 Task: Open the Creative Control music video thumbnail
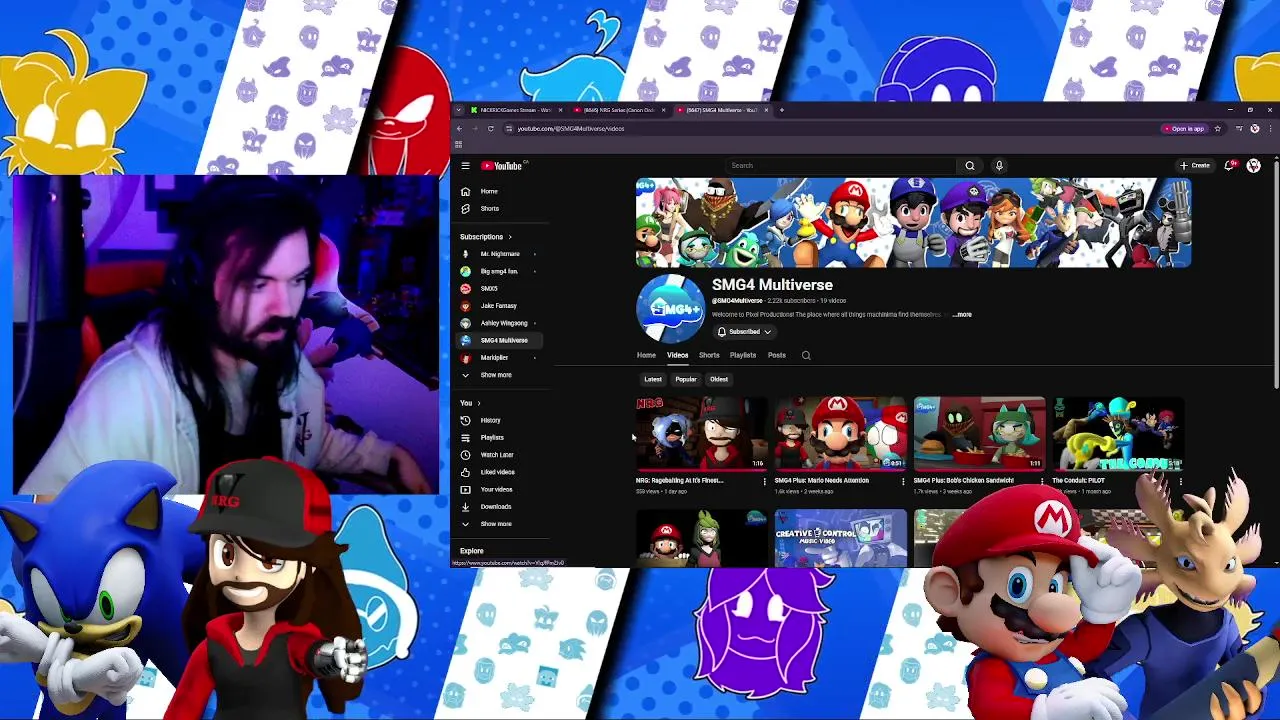(841, 538)
